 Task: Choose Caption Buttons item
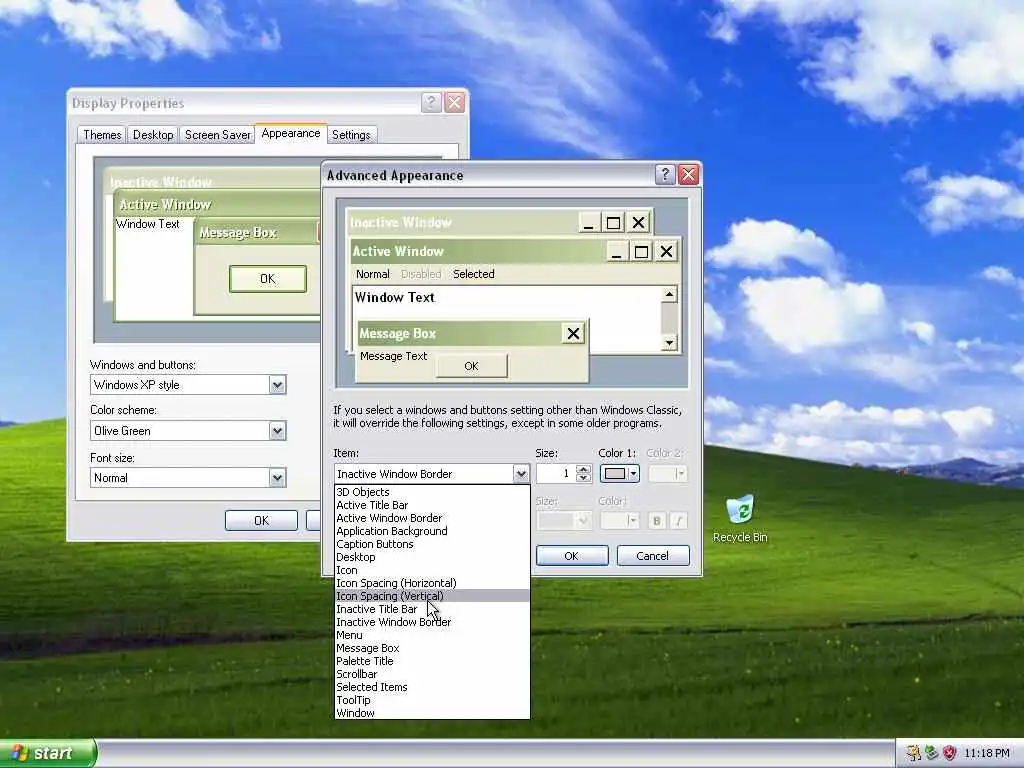[432, 544]
